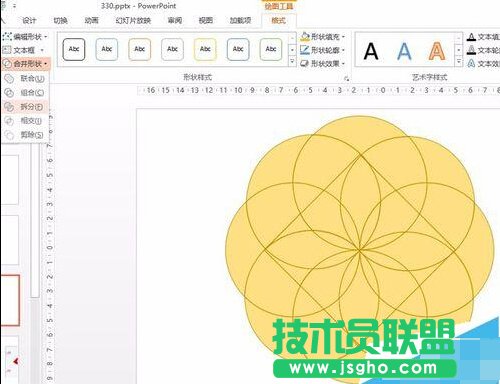The width and height of the screenshot is (500, 384).
Task: Choose 组合 (Combine) in merge menu
Action: pyautogui.click(x=25, y=93)
